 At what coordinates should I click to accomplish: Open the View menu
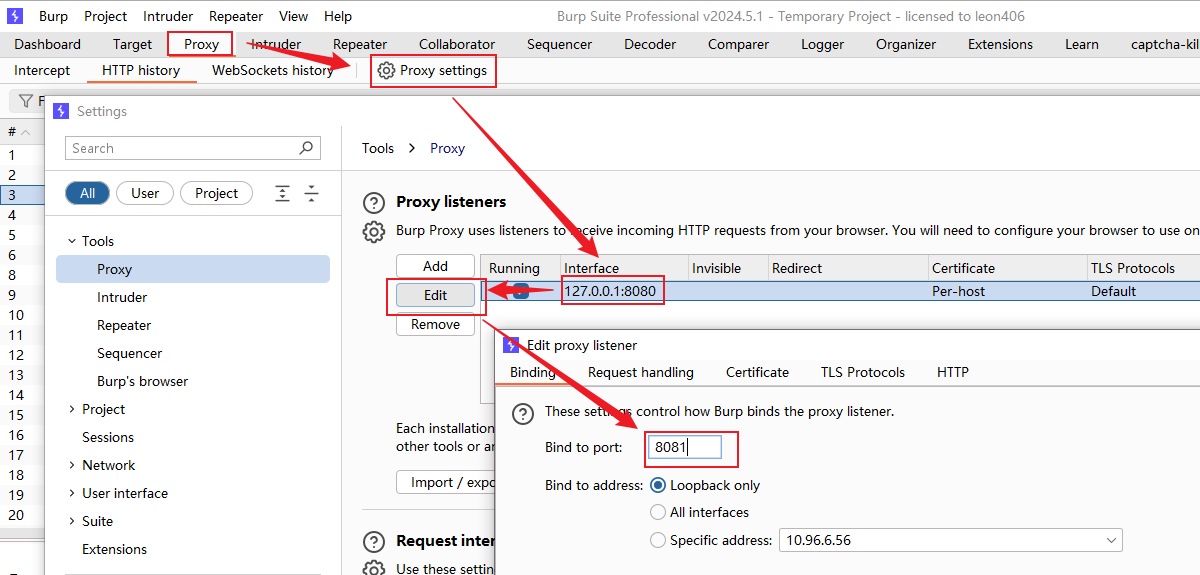click(x=294, y=16)
